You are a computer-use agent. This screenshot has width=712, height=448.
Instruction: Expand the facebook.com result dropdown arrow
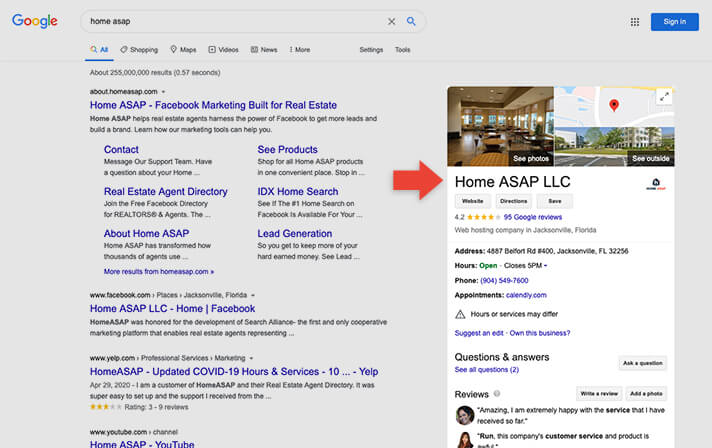point(253,295)
